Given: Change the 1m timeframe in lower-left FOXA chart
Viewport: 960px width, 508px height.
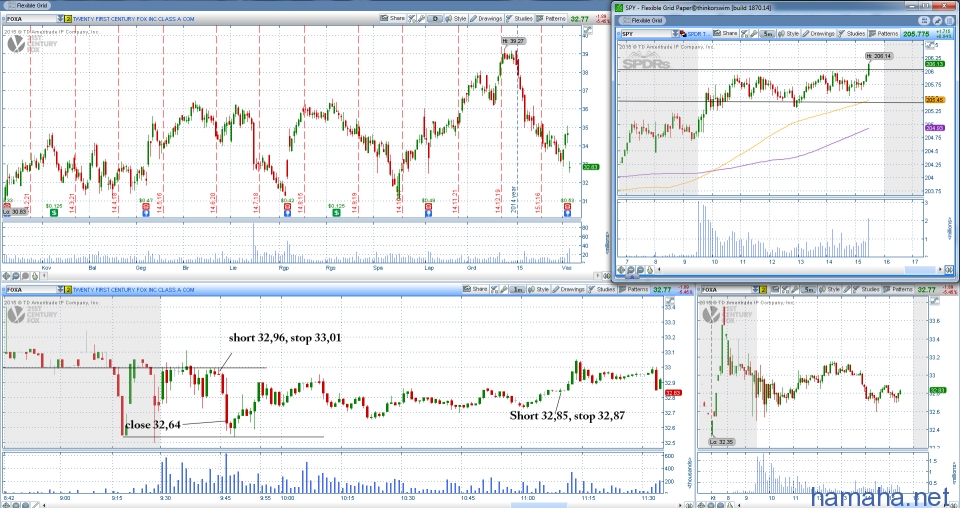Looking at the screenshot, I should pyautogui.click(x=517, y=289).
